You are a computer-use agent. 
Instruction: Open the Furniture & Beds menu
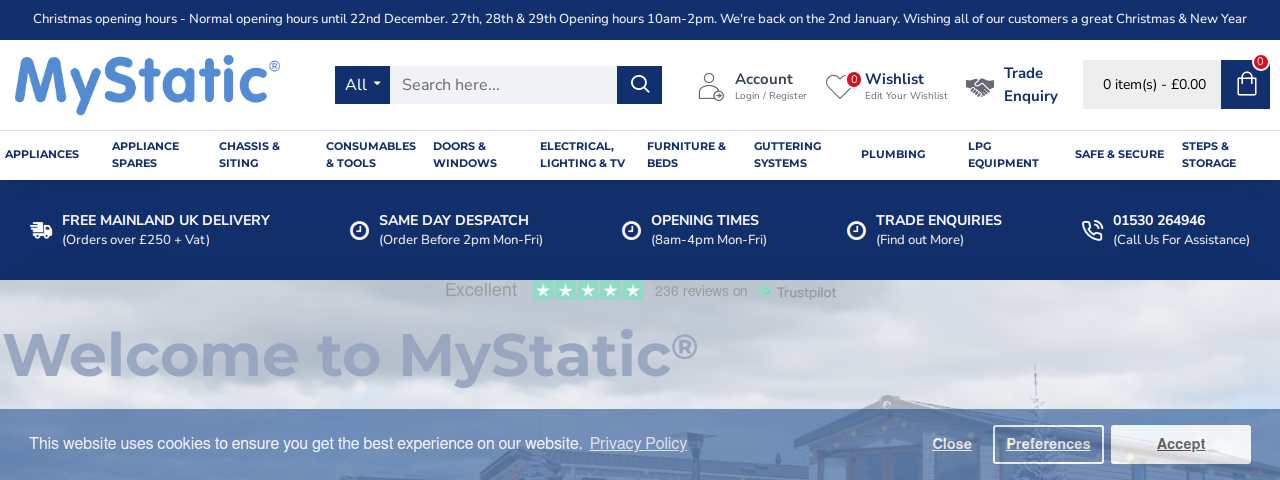[687, 154]
